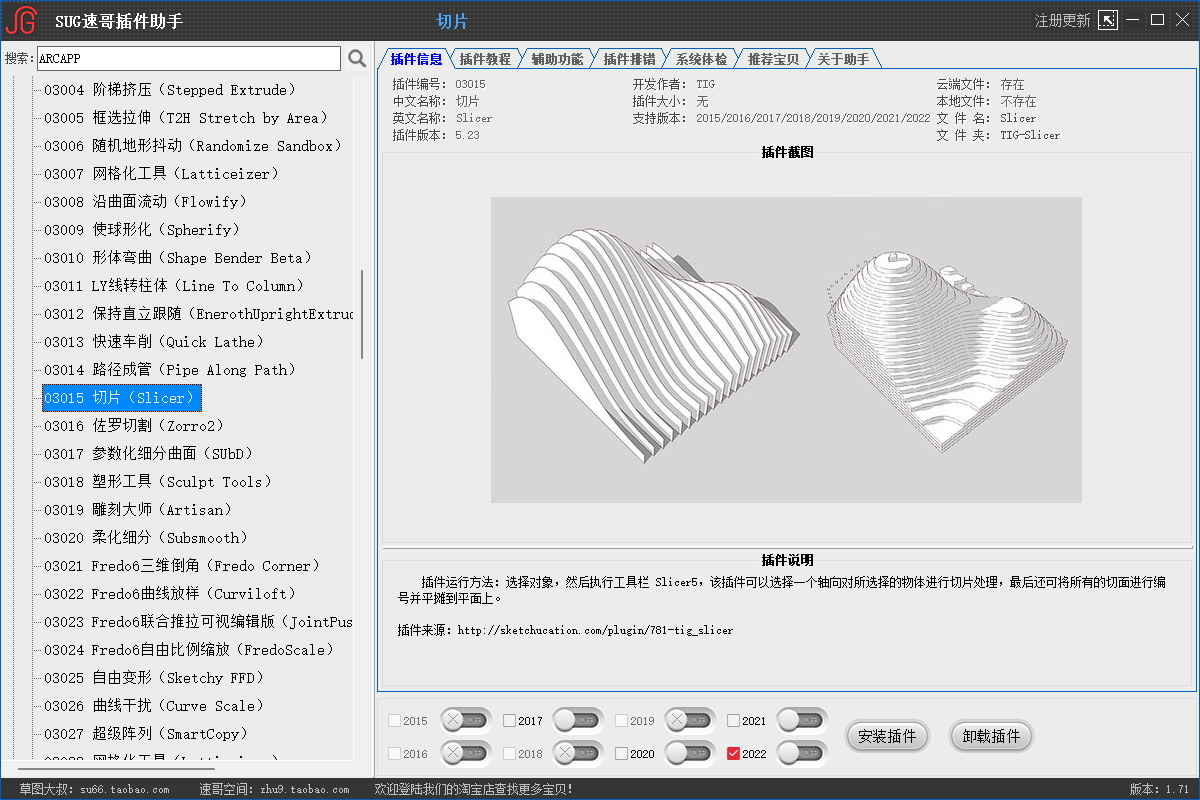Image resolution: width=1200 pixels, height=800 pixels.
Task: Pick 03018 塑形工具 (Sculpt Tools)
Action: click(158, 482)
